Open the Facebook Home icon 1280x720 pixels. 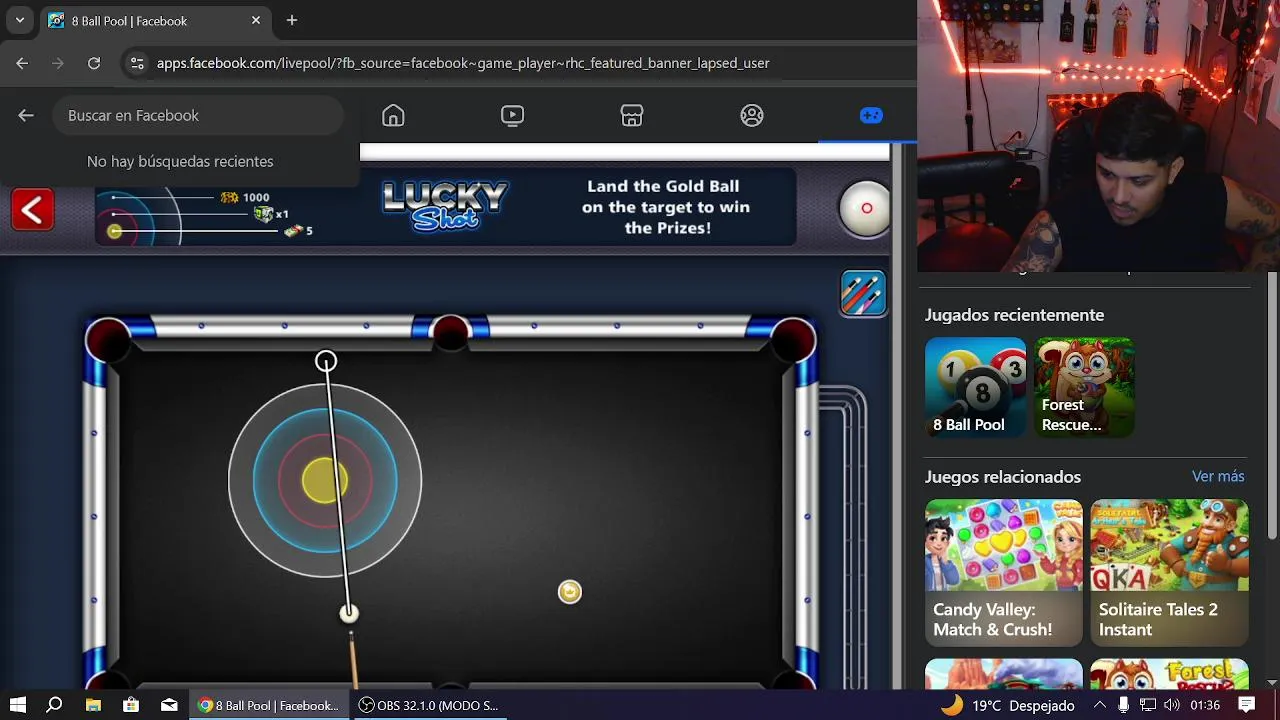click(x=393, y=115)
